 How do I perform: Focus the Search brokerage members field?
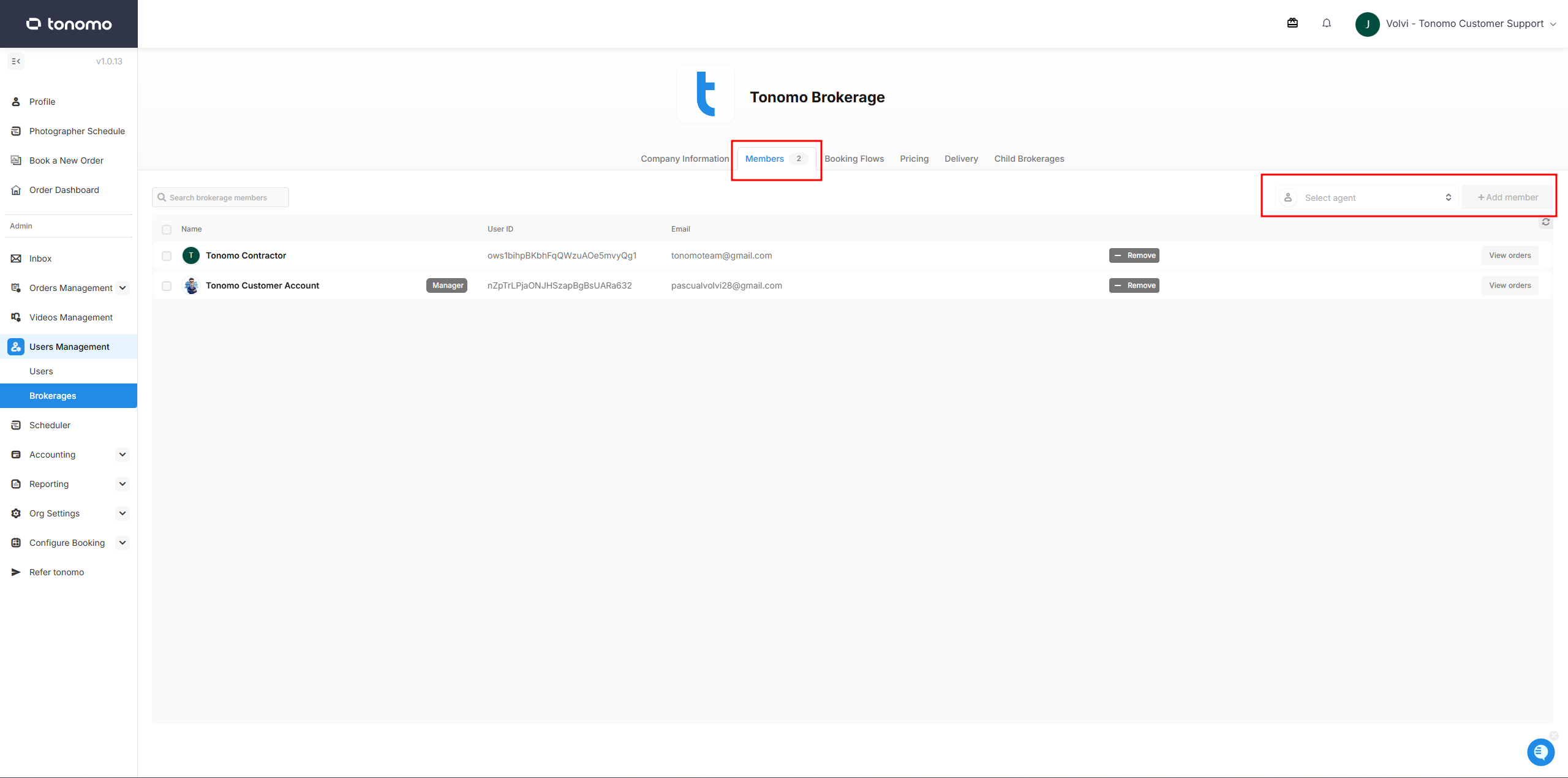[x=221, y=197]
